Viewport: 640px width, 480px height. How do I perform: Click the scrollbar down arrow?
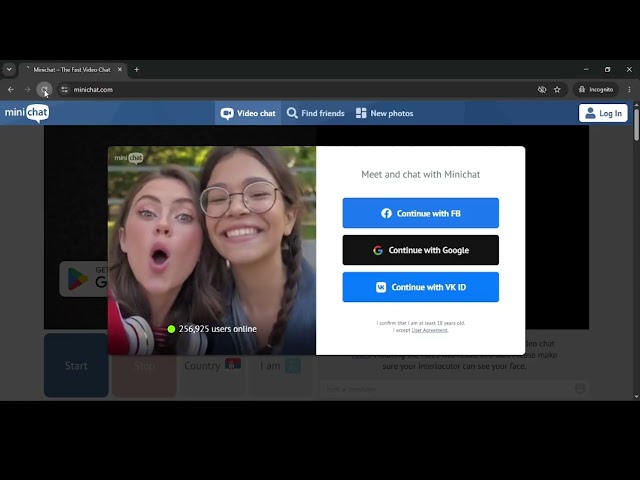636,396
